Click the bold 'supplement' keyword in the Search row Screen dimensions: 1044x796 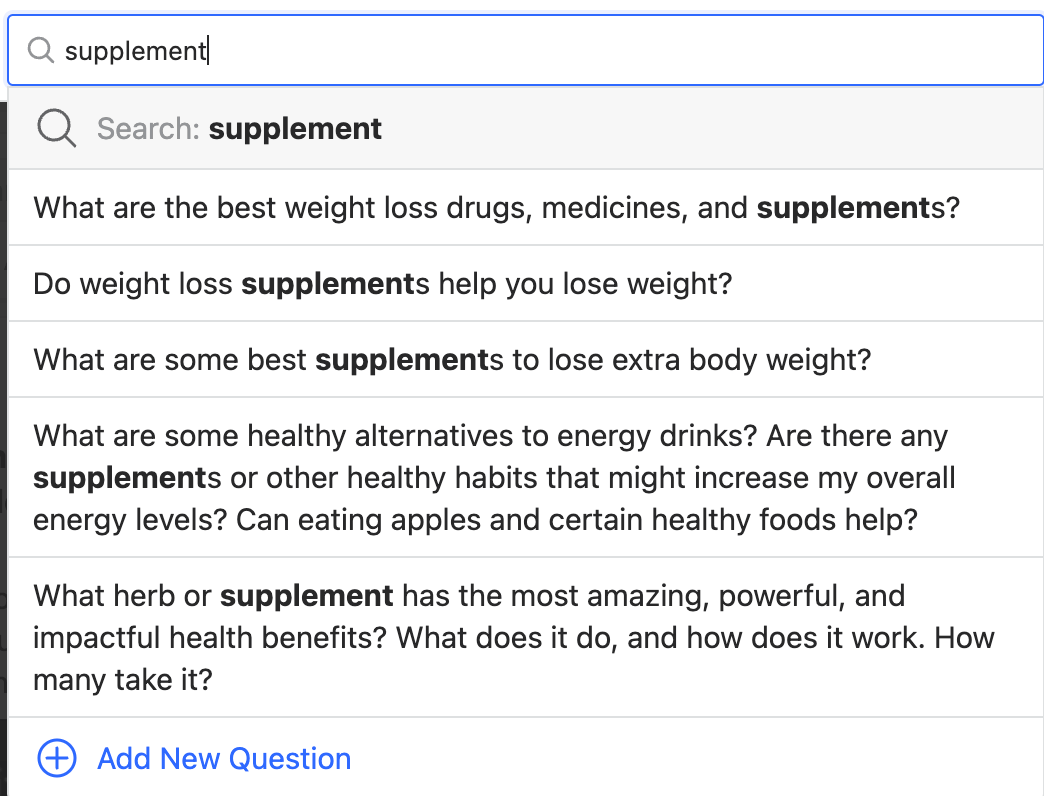(x=295, y=128)
